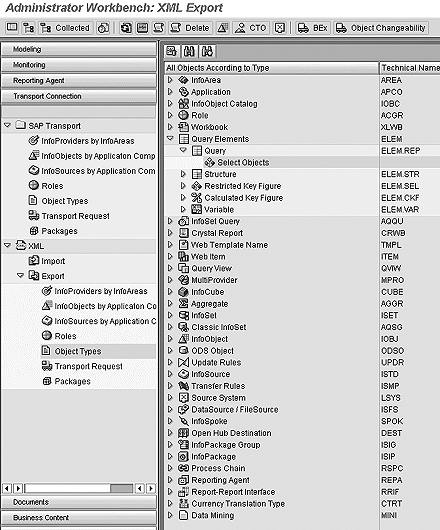The image size is (440, 530).
Task: Click the hierarchy icon left of Collected
Action: click(28, 28)
